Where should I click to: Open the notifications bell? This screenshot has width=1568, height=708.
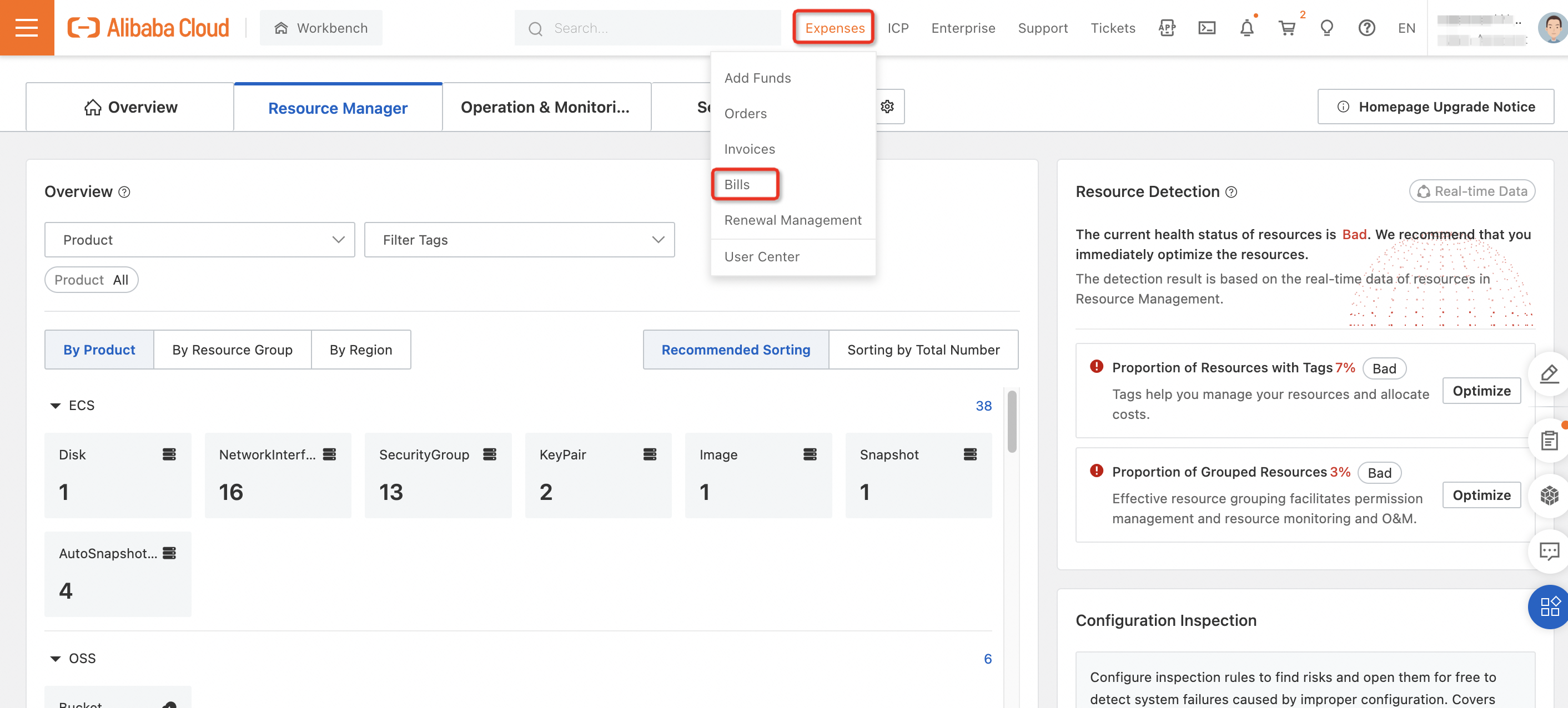point(1247,28)
